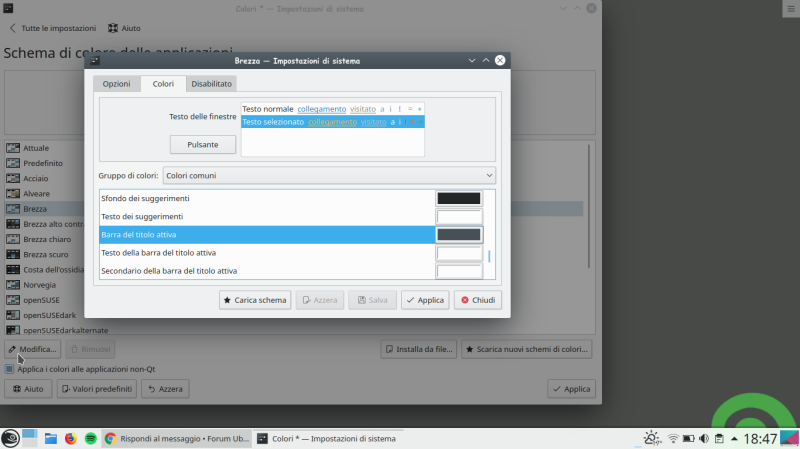
Task: Open the volume control tray icon
Action: click(704, 438)
